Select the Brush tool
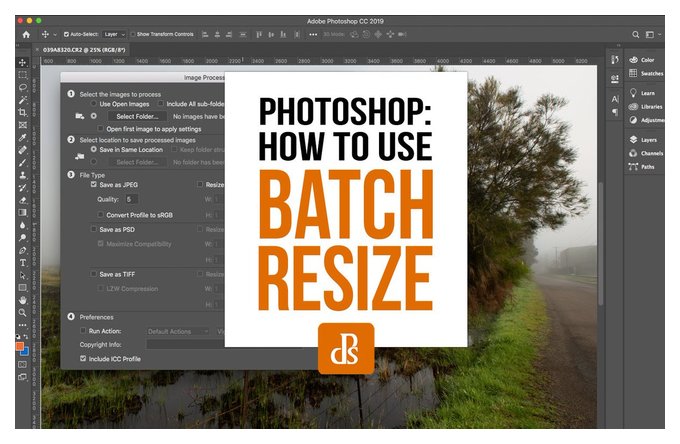 coord(23,163)
